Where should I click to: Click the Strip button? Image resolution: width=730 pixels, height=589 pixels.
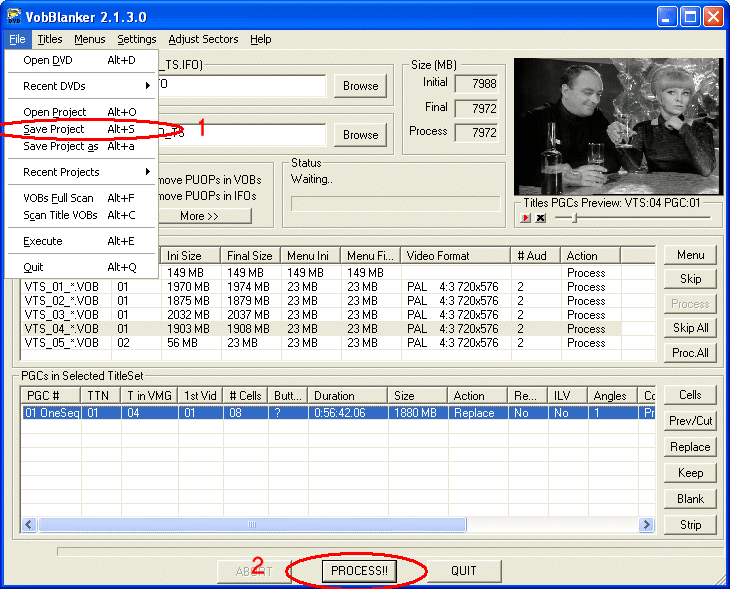(690, 525)
